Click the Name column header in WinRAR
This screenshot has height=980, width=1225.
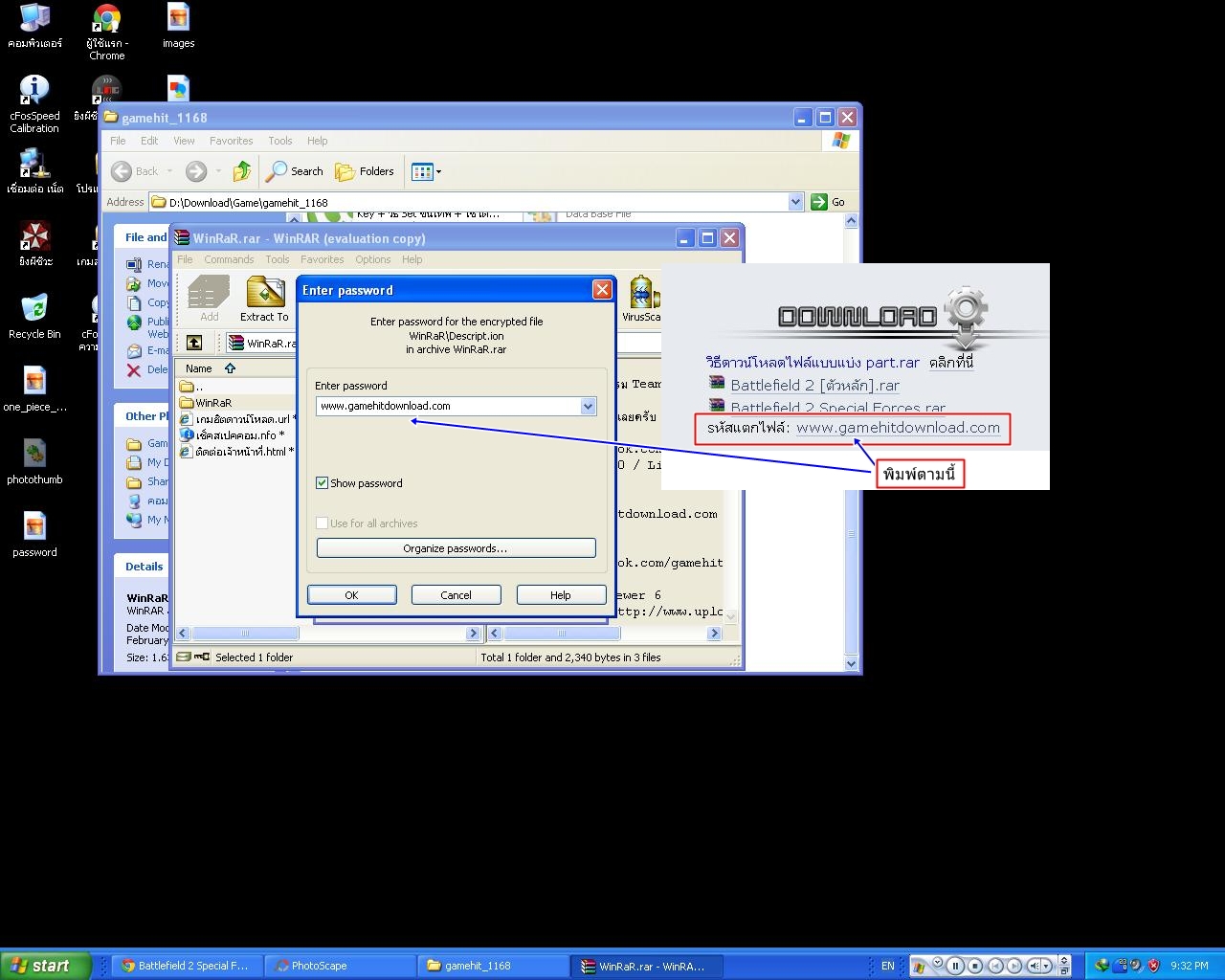pyautogui.click(x=200, y=368)
